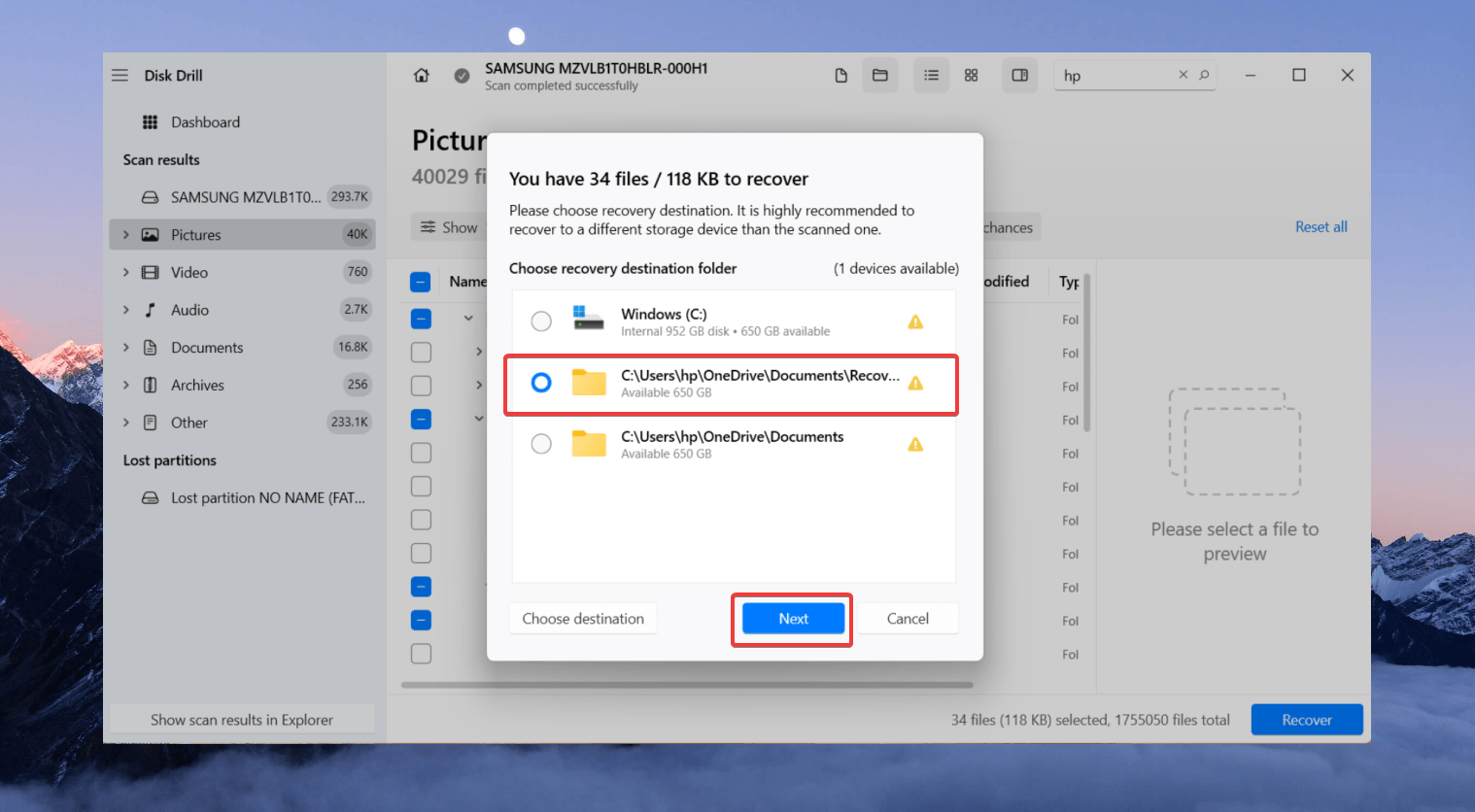Click Reset all link
The image size is (1475, 812).
click(1321, 227)
